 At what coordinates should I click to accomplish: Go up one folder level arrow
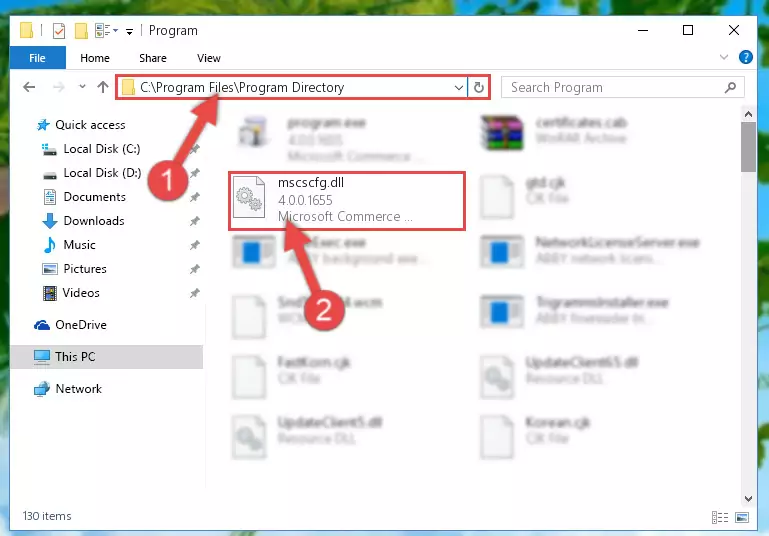point(103,87)
